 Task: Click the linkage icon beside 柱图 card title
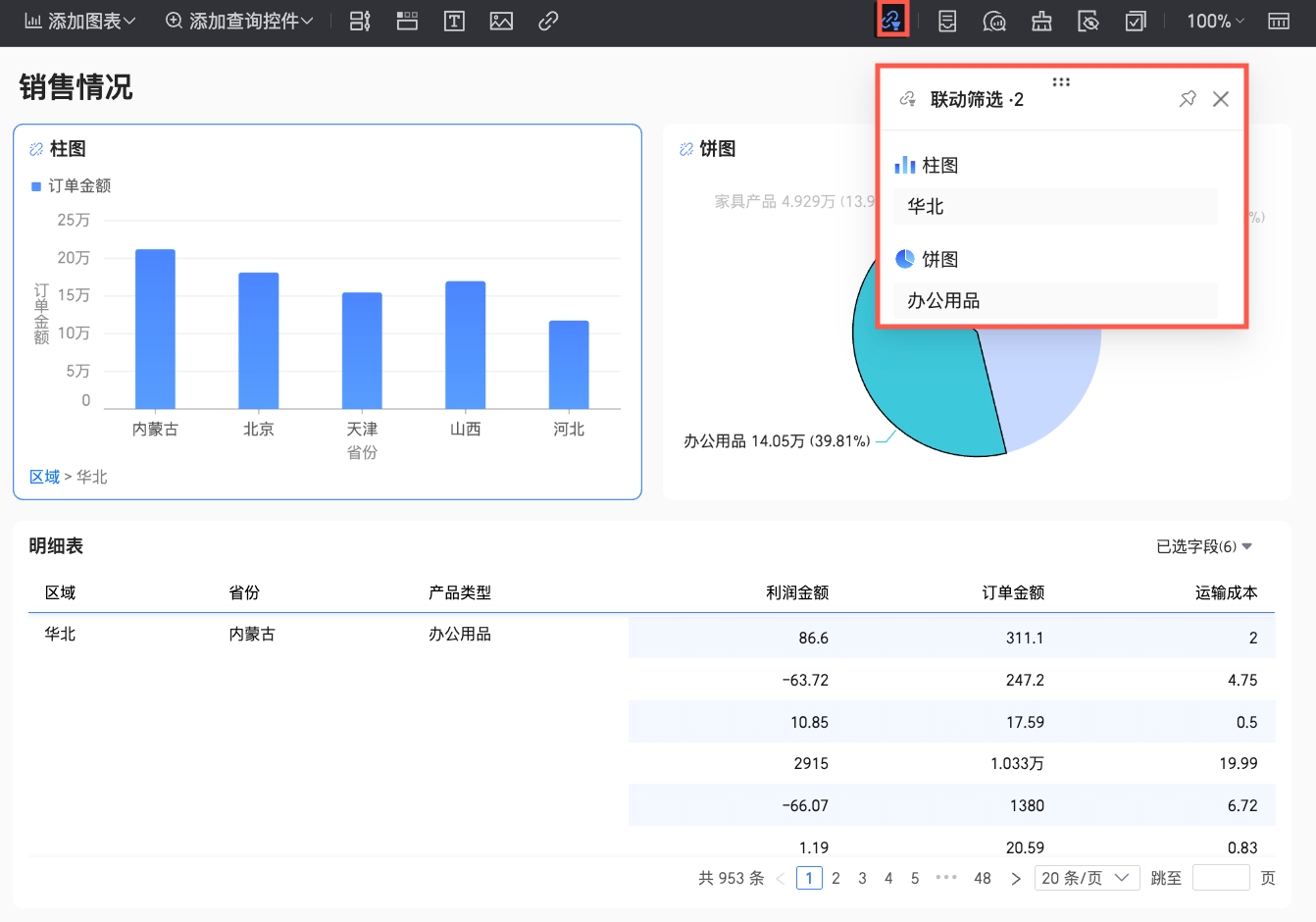point(36,149)
